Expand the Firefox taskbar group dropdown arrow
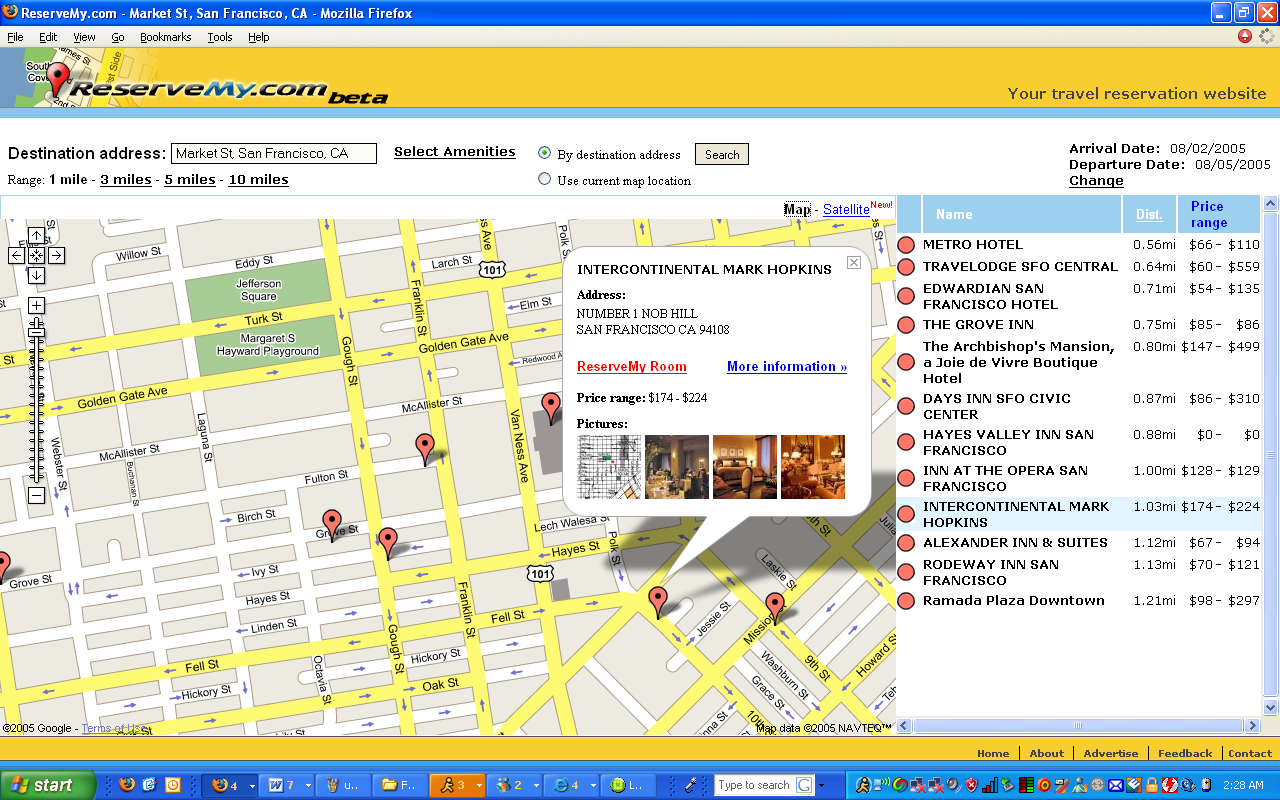 pyautogui.click(x=251, y=786)
